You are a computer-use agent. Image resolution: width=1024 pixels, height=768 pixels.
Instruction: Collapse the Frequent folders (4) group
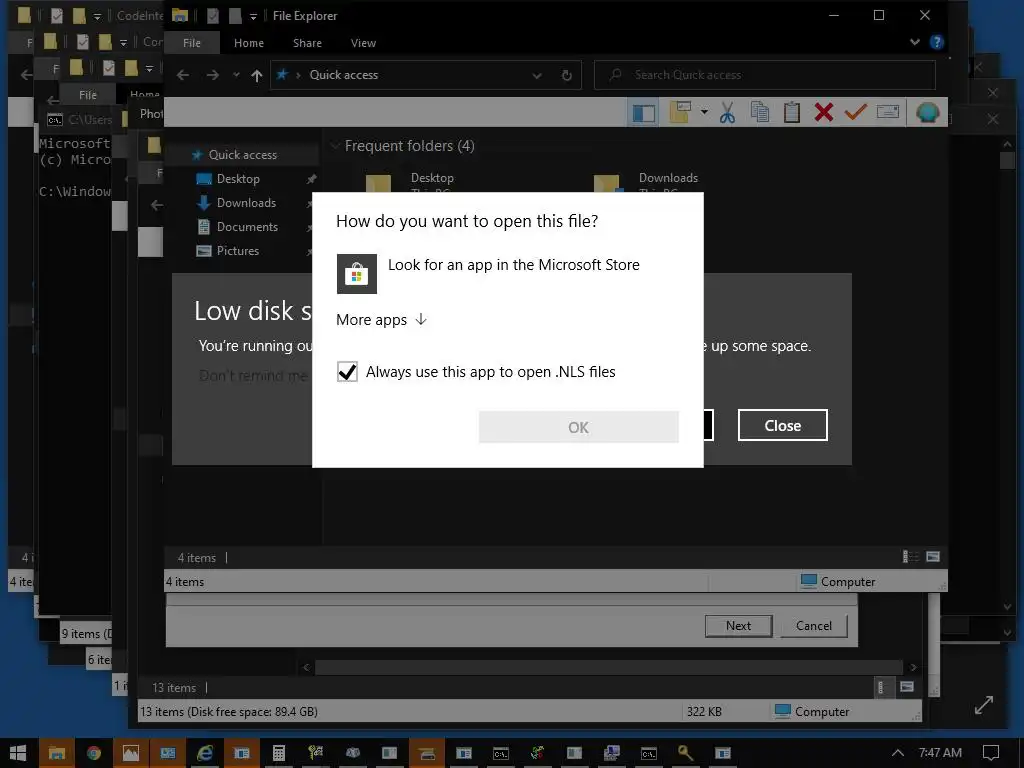click(x=335, y=146)
